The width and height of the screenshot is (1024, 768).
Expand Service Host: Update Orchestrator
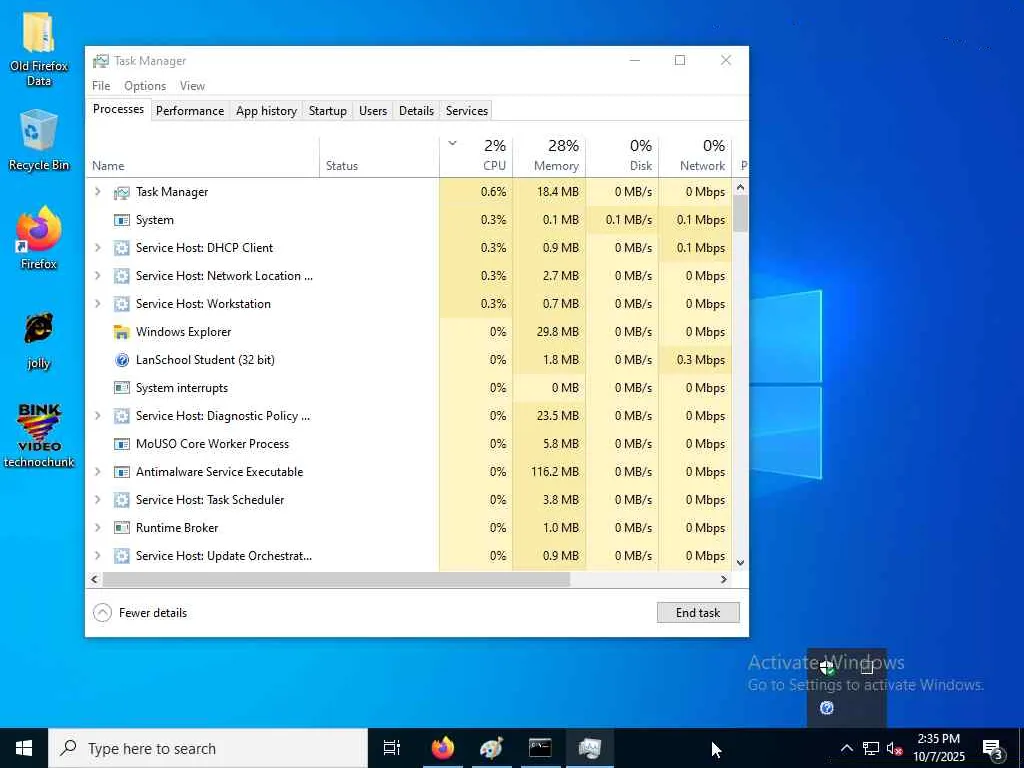pyautogui.click(x=97, y=555)
